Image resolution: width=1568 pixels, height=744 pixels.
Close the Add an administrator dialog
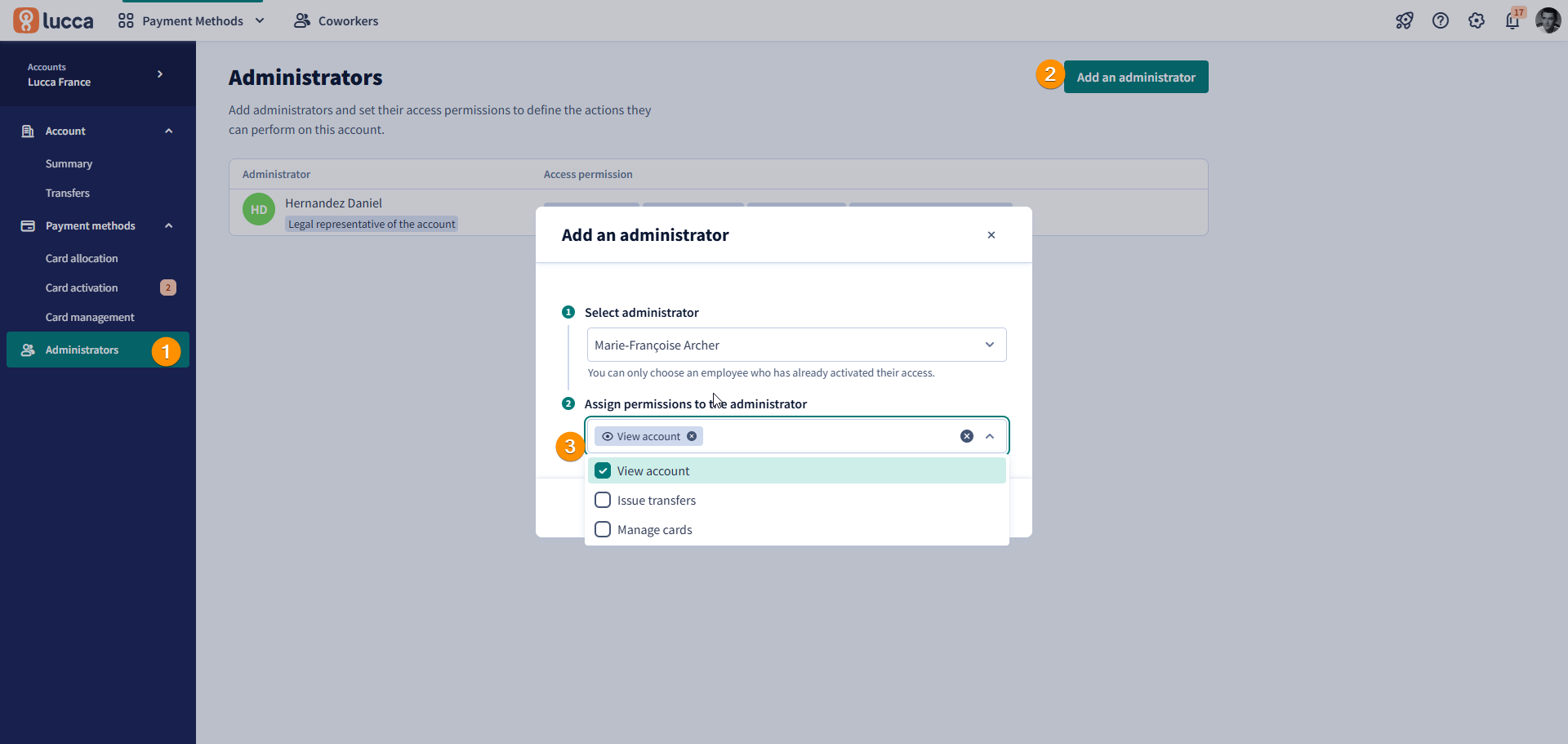coord(991,235)
